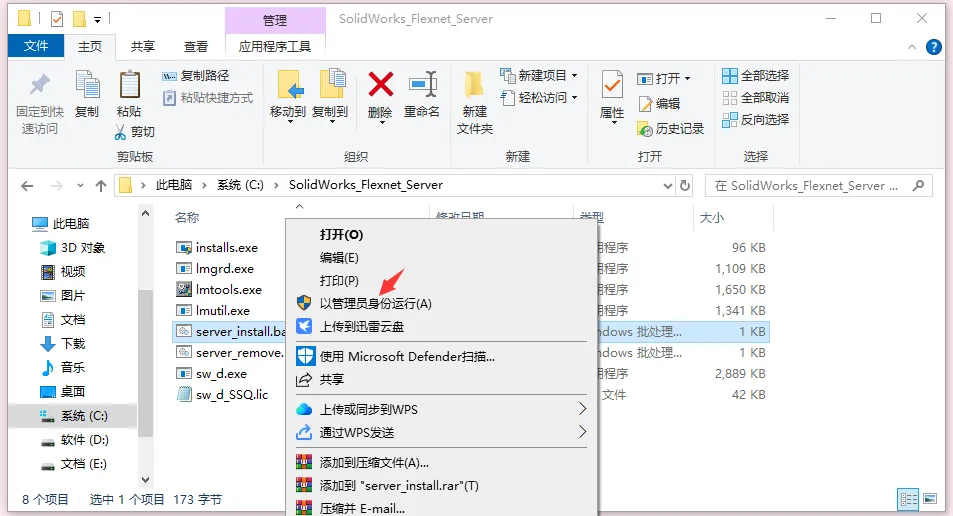This screenshot has width=953, height=516.
Task: Expand the Open button dropdown
Action: click(687, 78)
